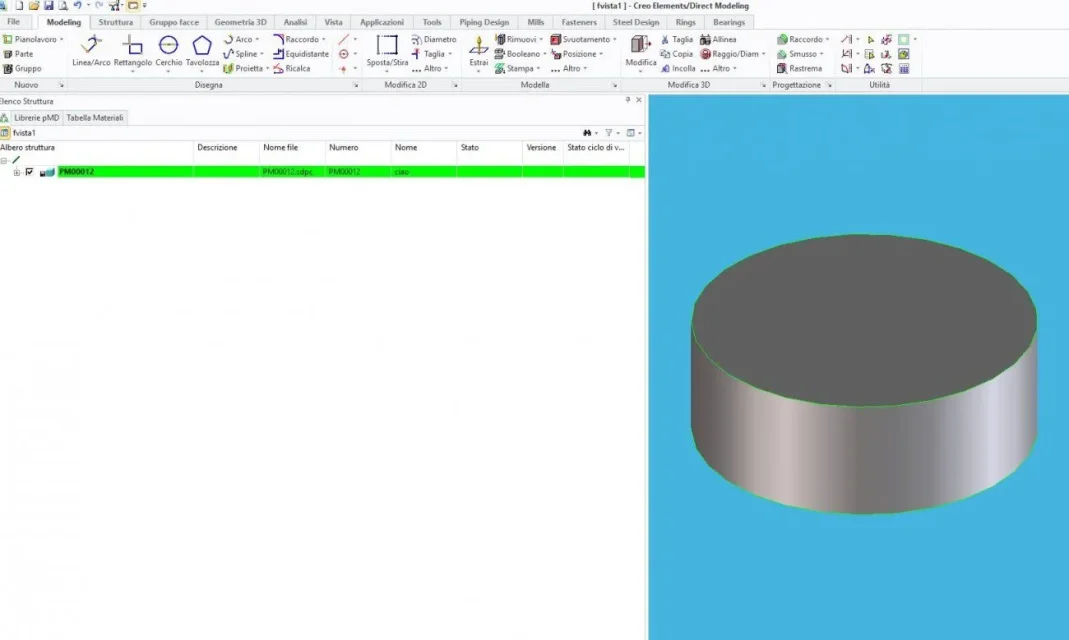Expand the Disegna group dialog launcher
The width and height of the screenshot is (1069, 640).
coord(355,85)
